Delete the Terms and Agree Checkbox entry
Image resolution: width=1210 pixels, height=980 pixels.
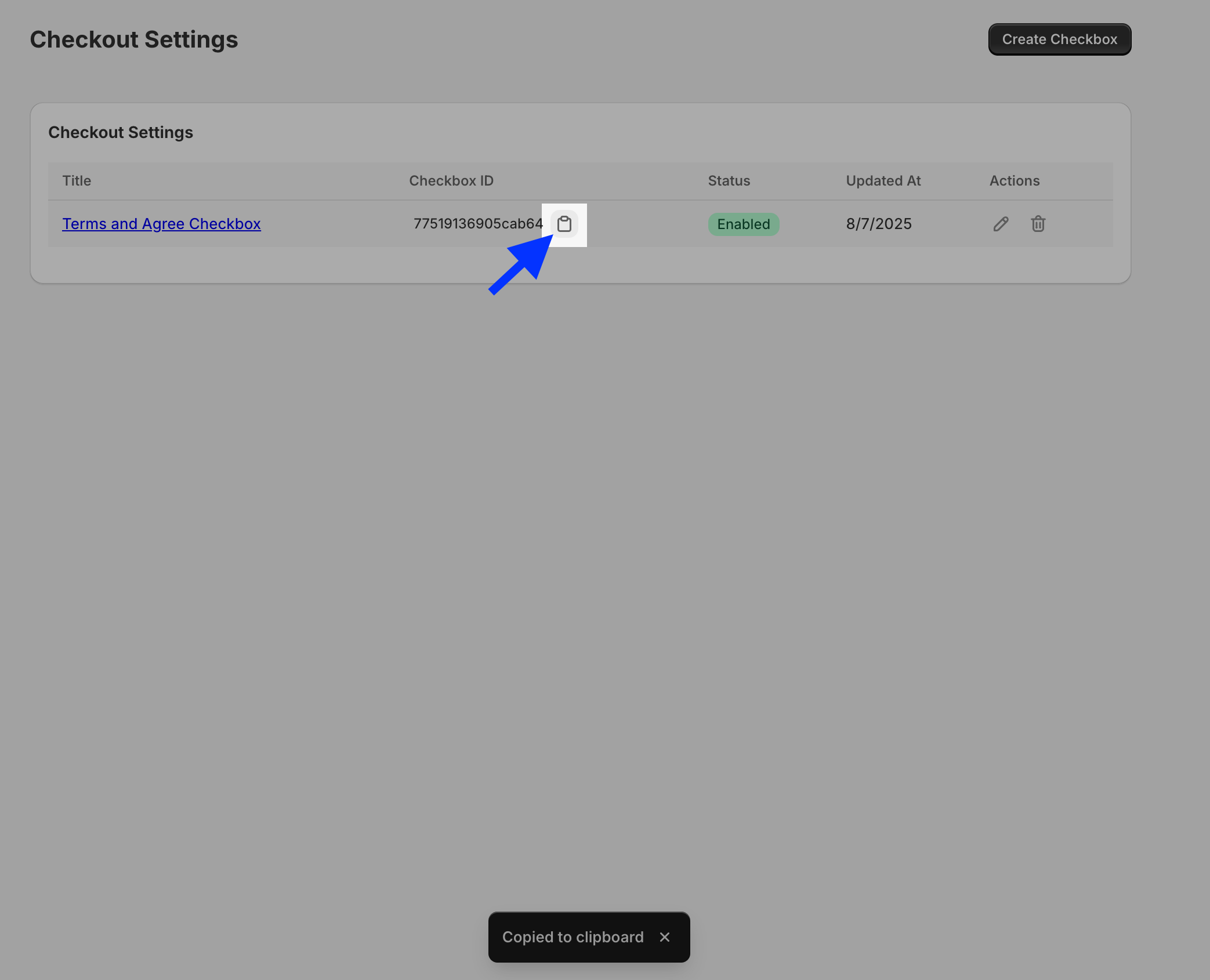[x=1038, y=224]
